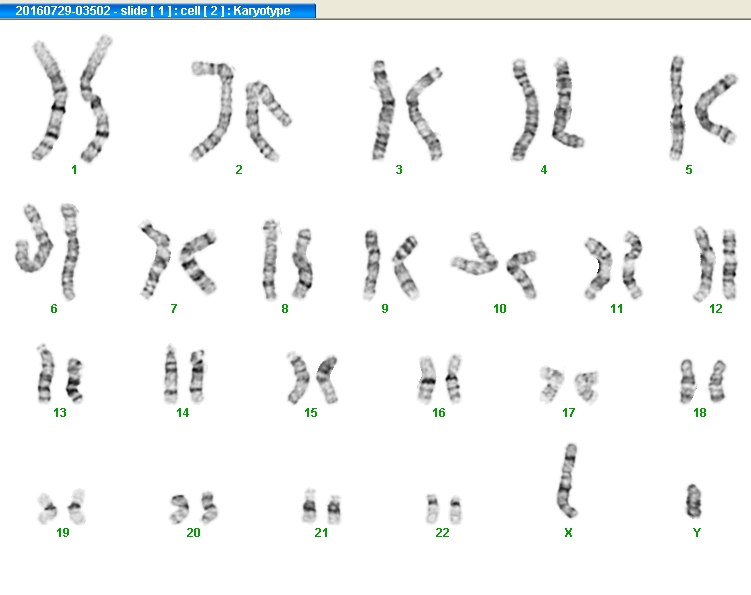
Task: Select the chromosome 1 pair
Action: coord(72,98)
